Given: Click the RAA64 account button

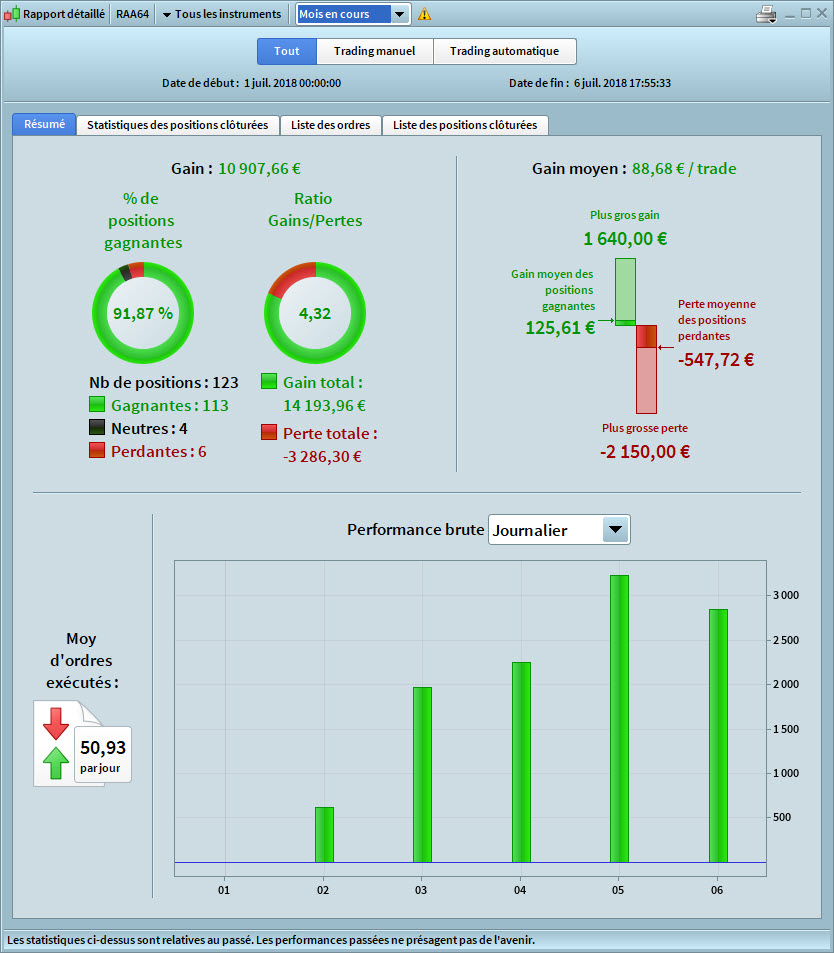Looking at the screenshot, I should (x=132, y=14).
